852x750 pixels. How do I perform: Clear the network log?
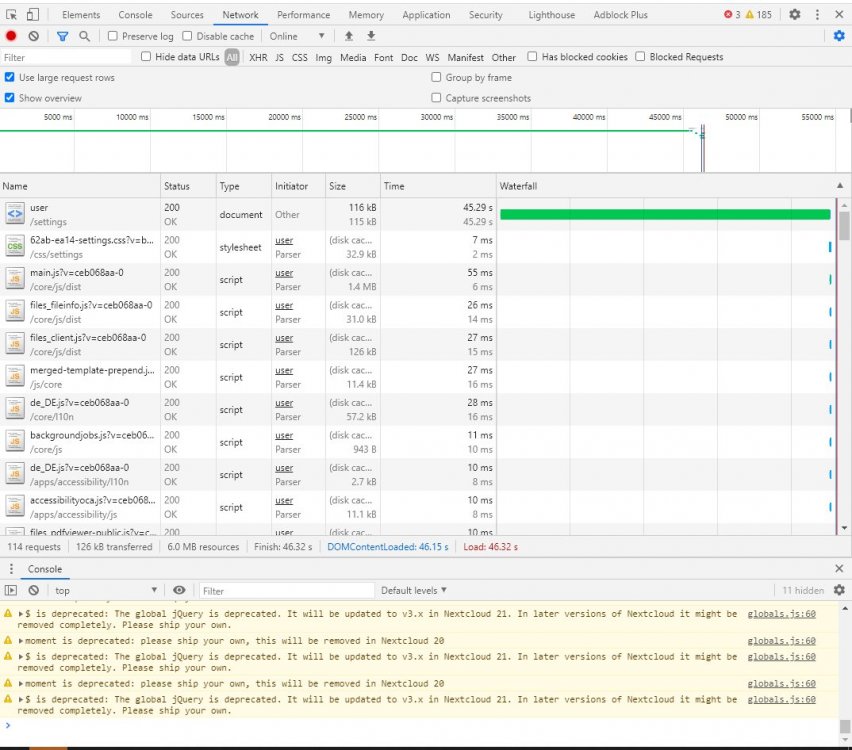pyautogui.click(x=34, y=36)
